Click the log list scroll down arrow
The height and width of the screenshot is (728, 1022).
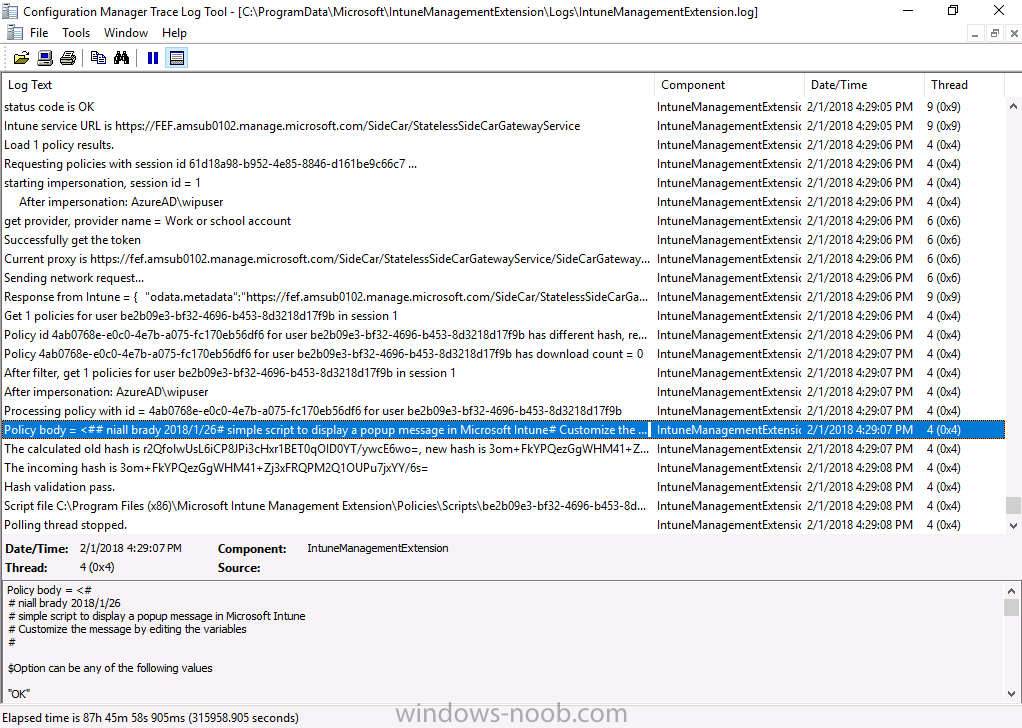click(x=1013, y=525)
